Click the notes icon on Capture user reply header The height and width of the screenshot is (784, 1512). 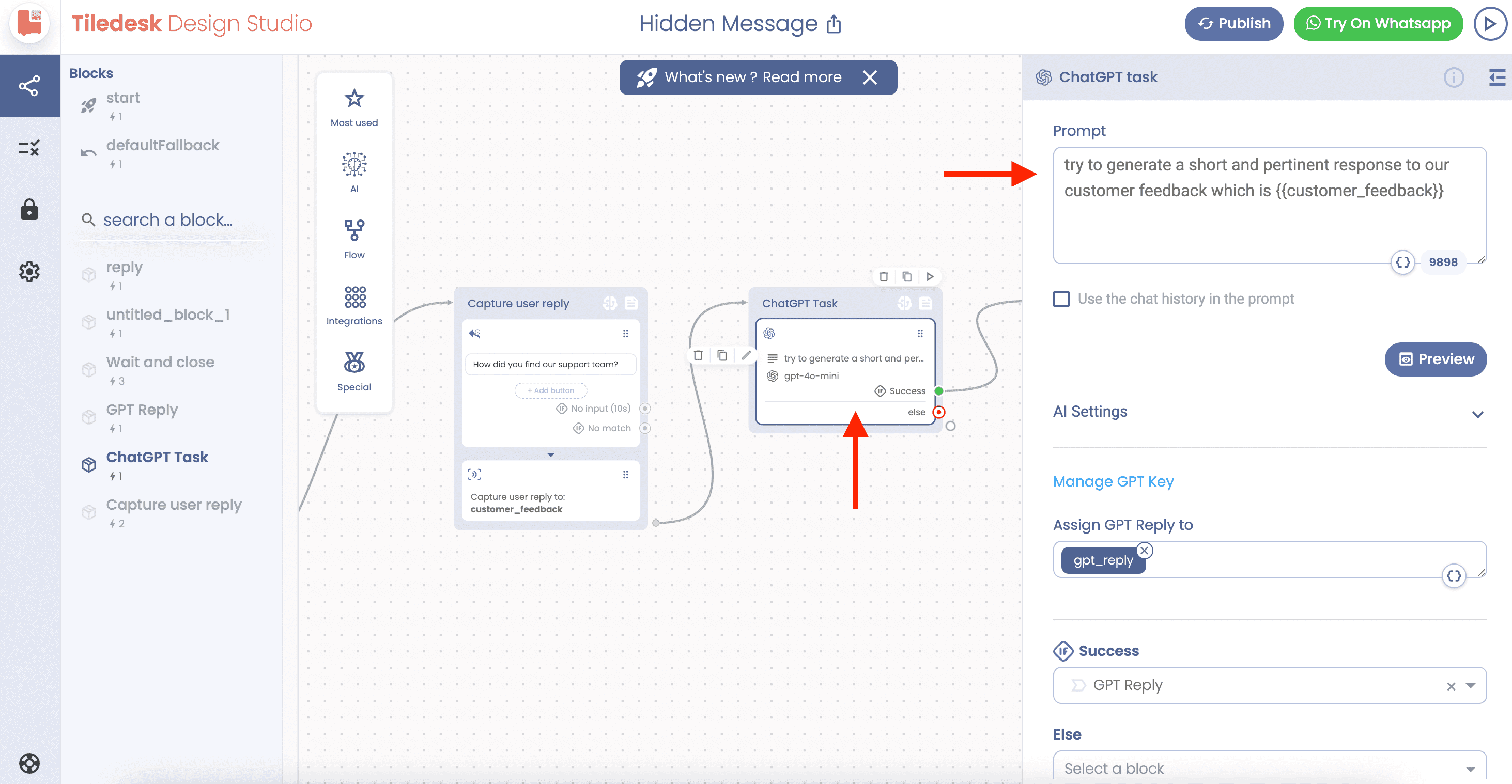[631, 303]
